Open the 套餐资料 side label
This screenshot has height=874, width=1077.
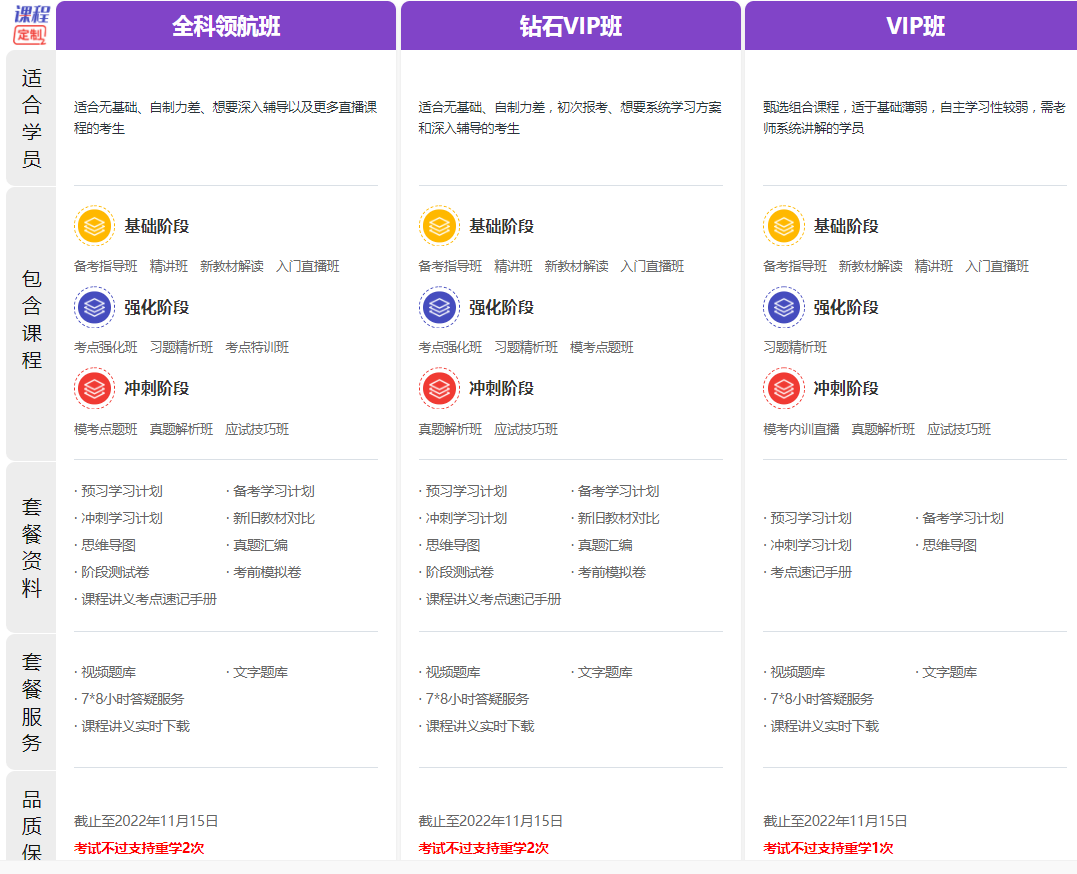point(31,548)
